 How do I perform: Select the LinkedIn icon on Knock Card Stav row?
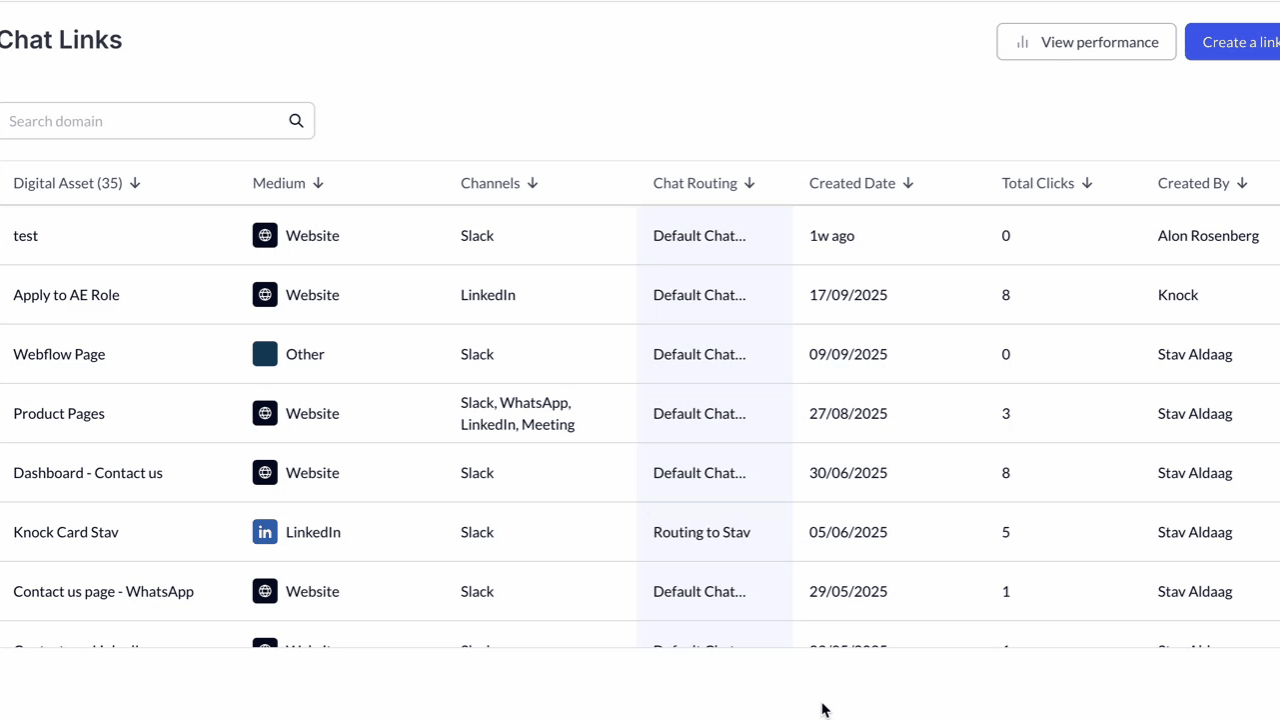coord(264,532)
